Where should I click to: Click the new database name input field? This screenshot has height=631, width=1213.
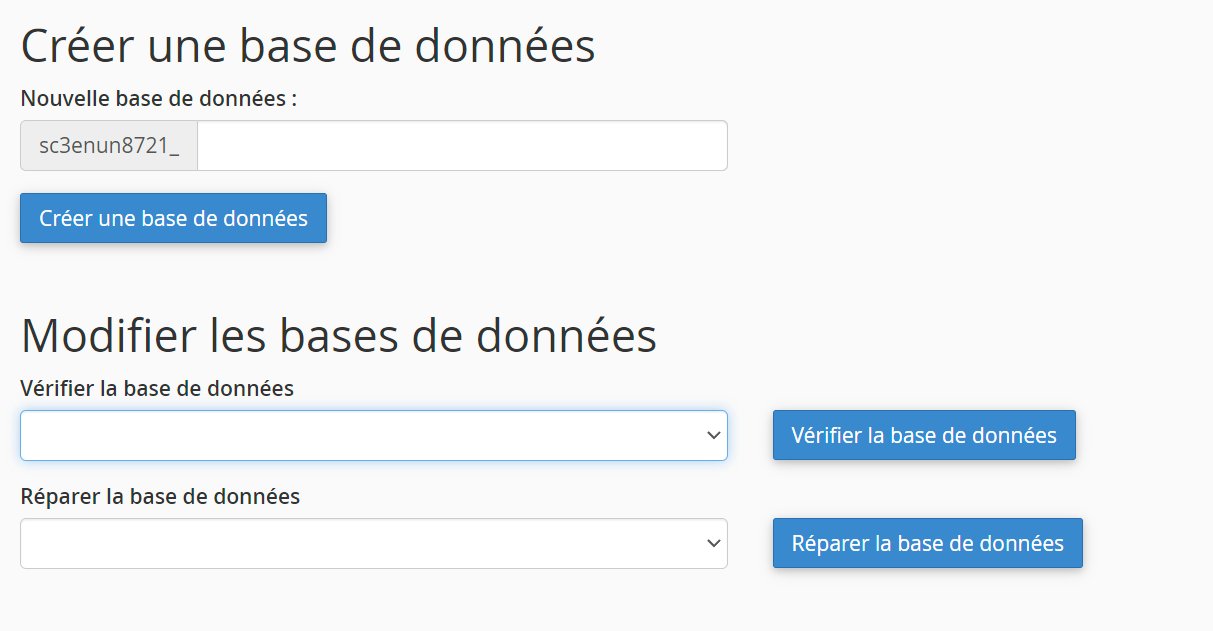(x=462, y=146)
